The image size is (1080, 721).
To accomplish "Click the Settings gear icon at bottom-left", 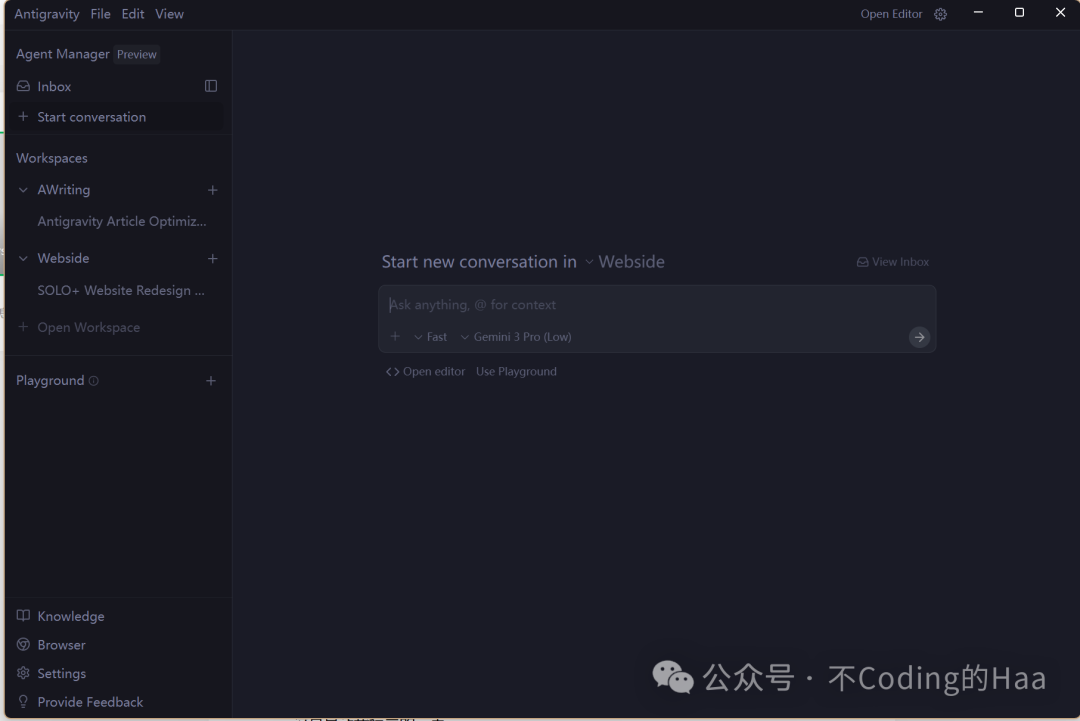I will 23,673.
